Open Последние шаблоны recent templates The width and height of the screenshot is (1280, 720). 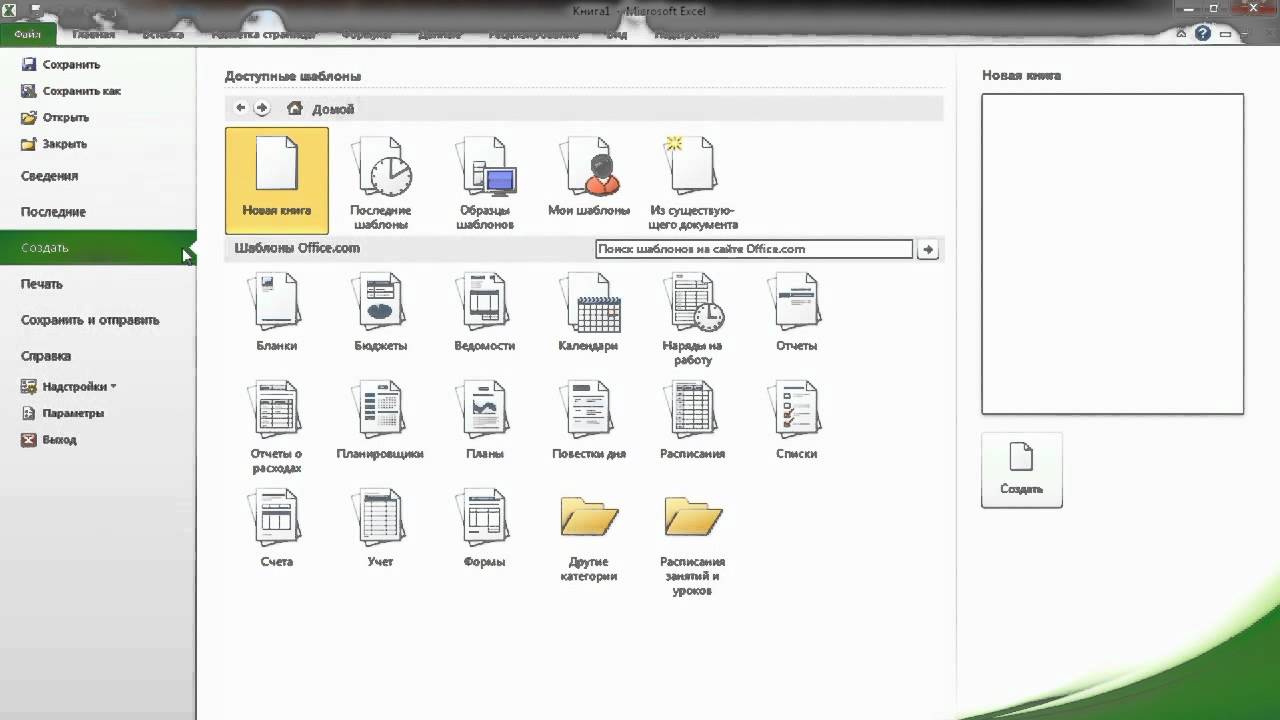380,183
